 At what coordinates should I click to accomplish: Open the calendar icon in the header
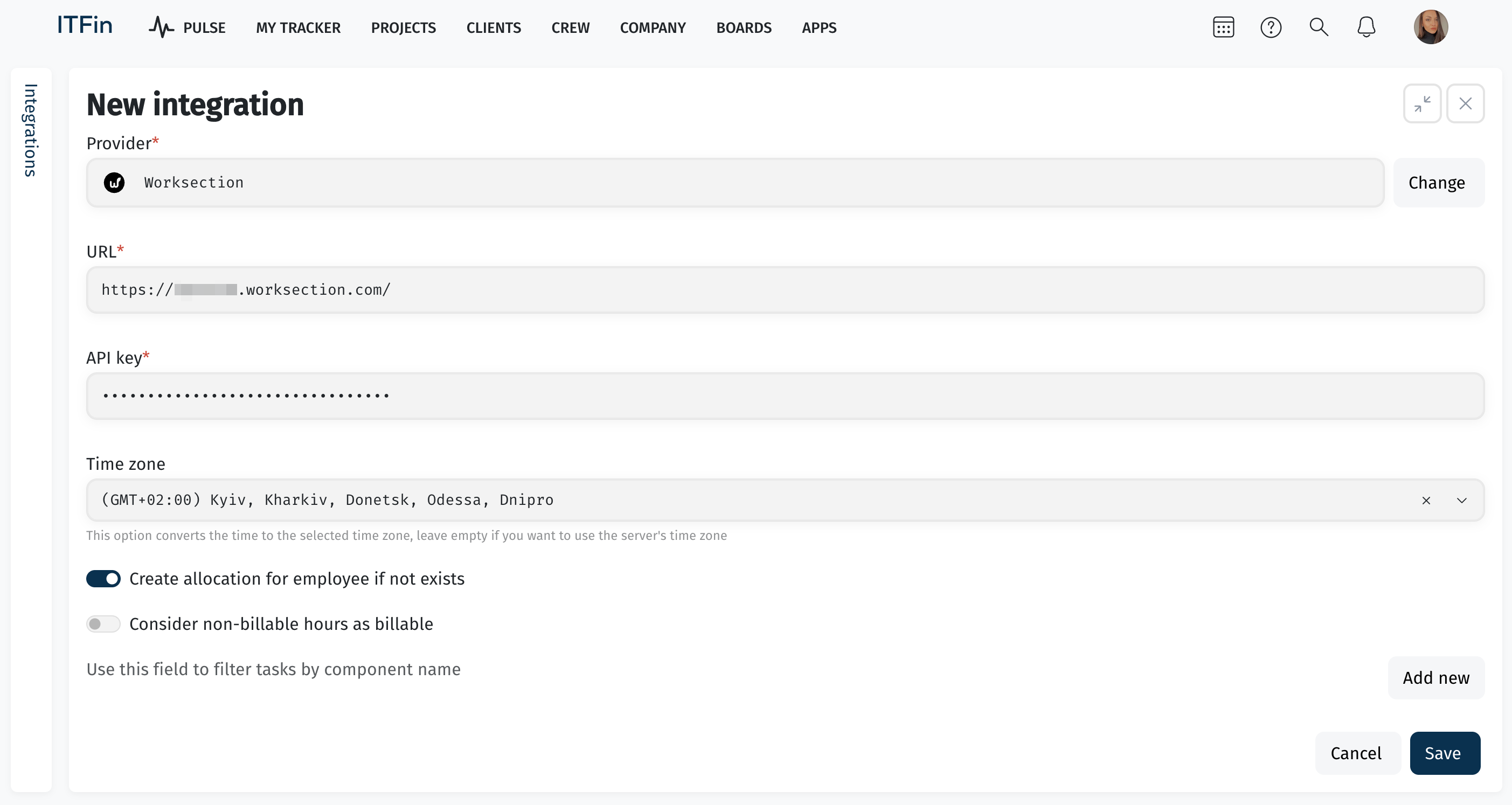pos(1223,27)
